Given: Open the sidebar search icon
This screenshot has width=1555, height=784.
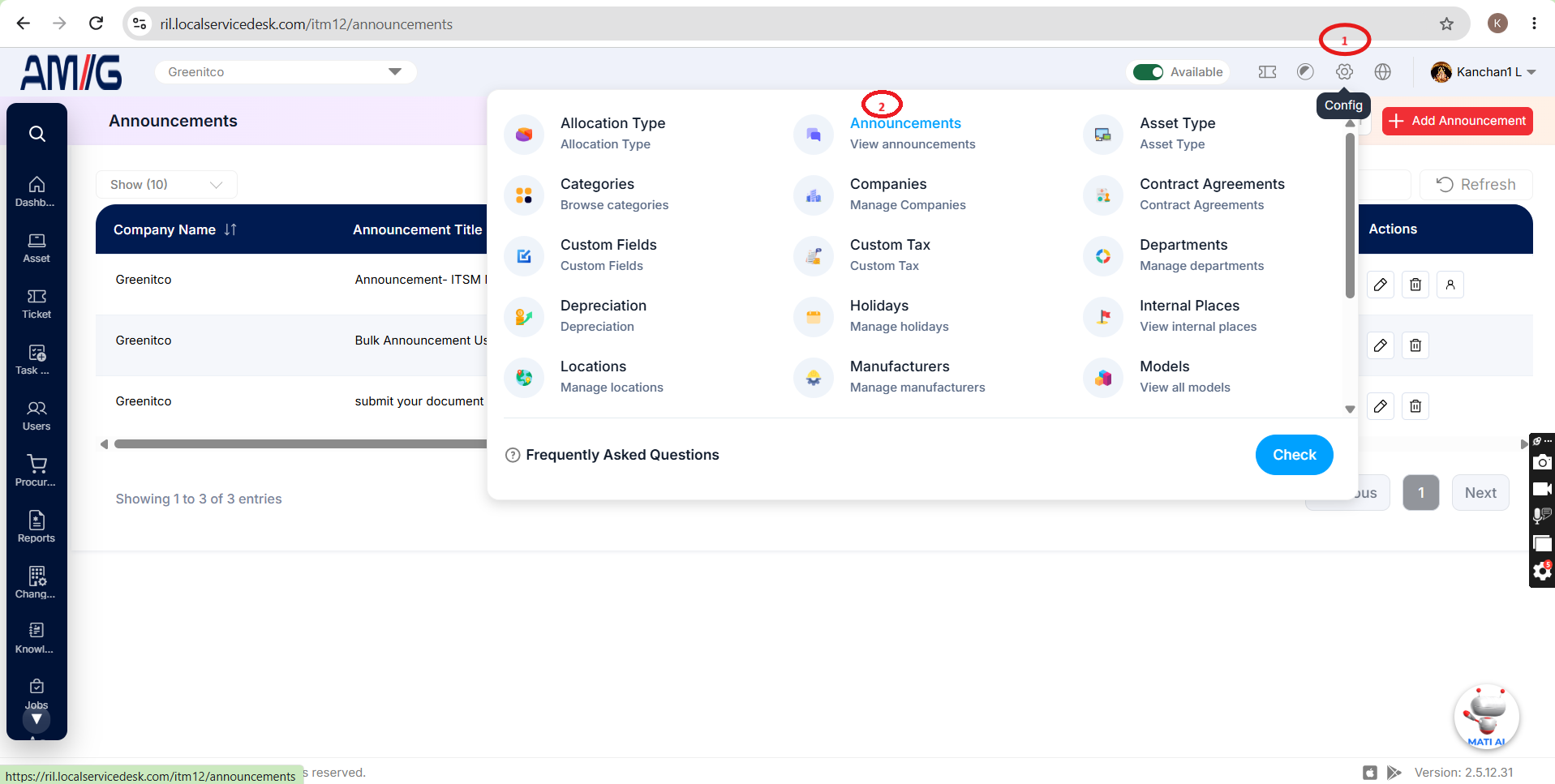Looking at the screenshot, I should pyautogui.click(x=37, y=134).
